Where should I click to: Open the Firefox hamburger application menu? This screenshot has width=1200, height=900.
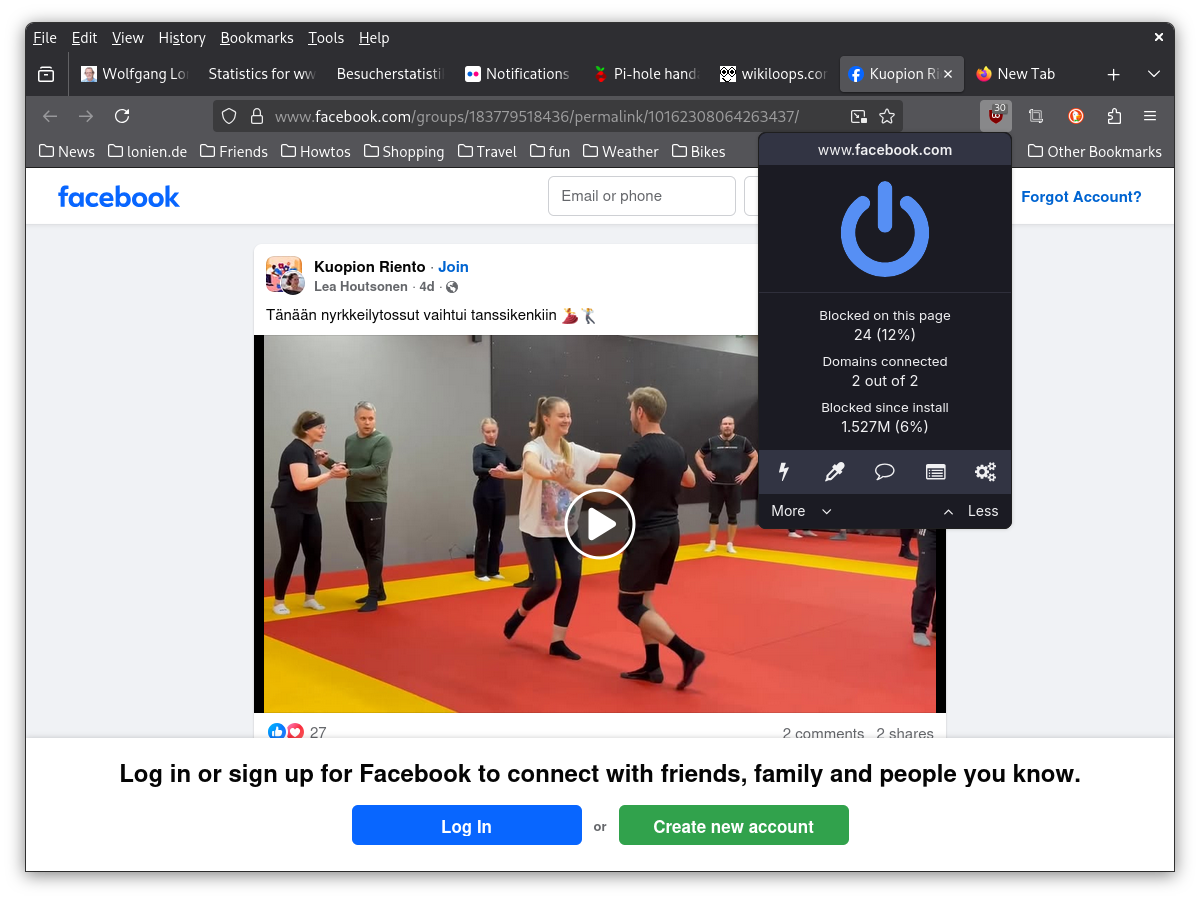[x=1150, y=116]
